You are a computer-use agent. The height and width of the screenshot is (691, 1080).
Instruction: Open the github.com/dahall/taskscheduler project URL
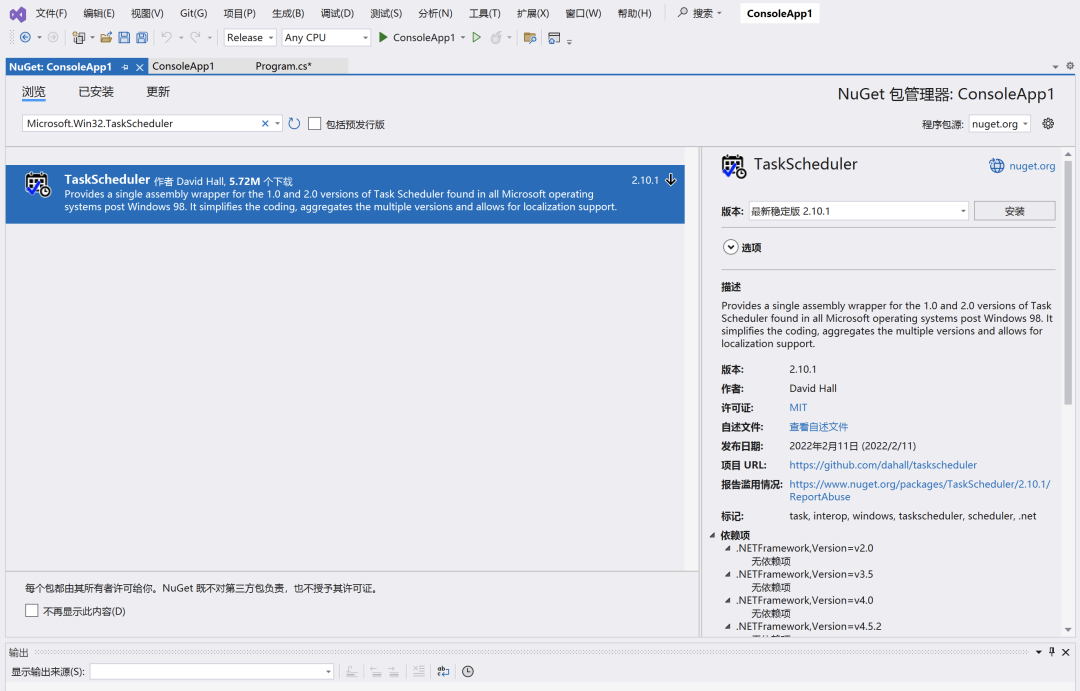pos(883,465)
